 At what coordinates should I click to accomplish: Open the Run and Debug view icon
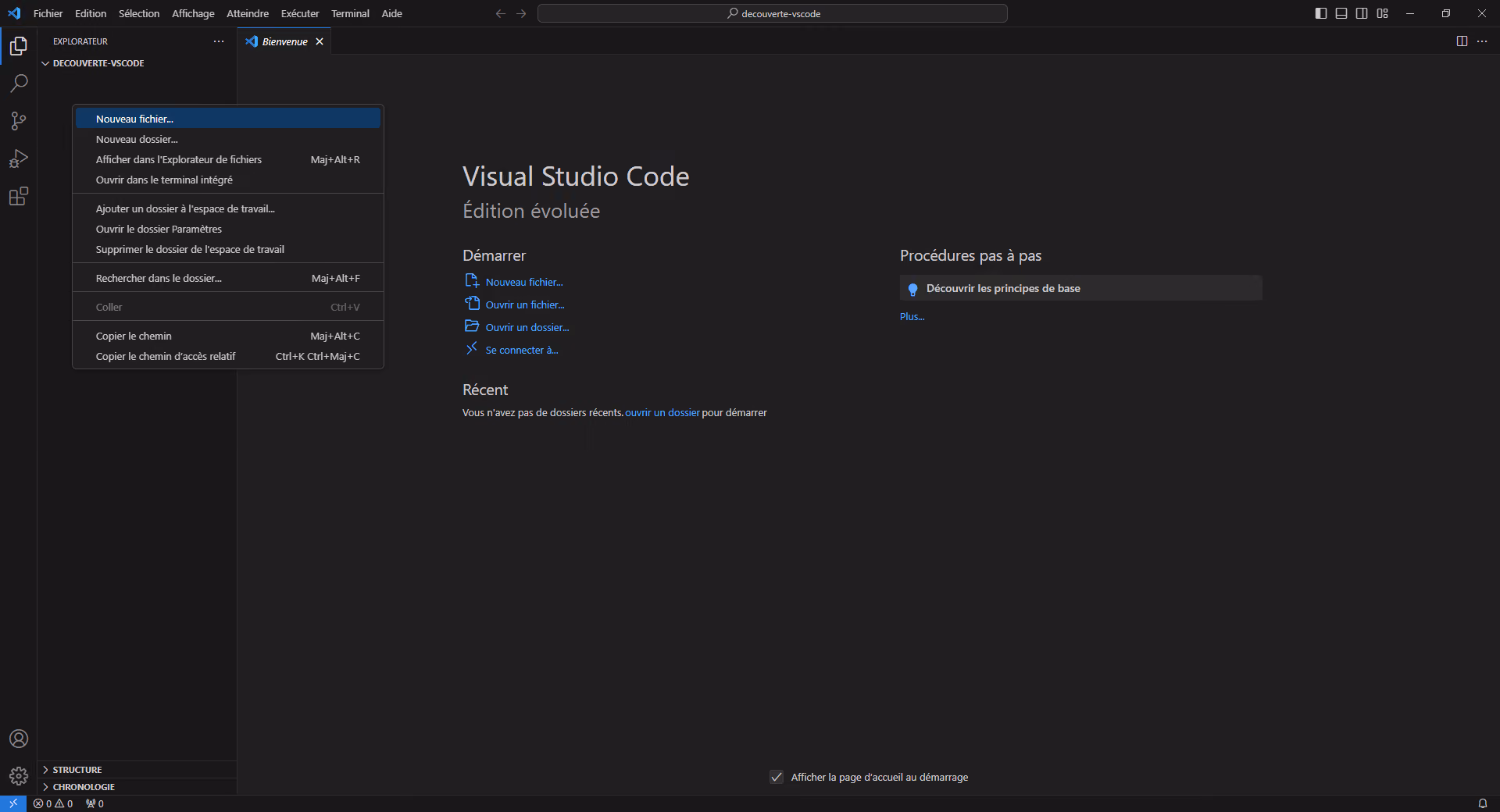point(19,158)
